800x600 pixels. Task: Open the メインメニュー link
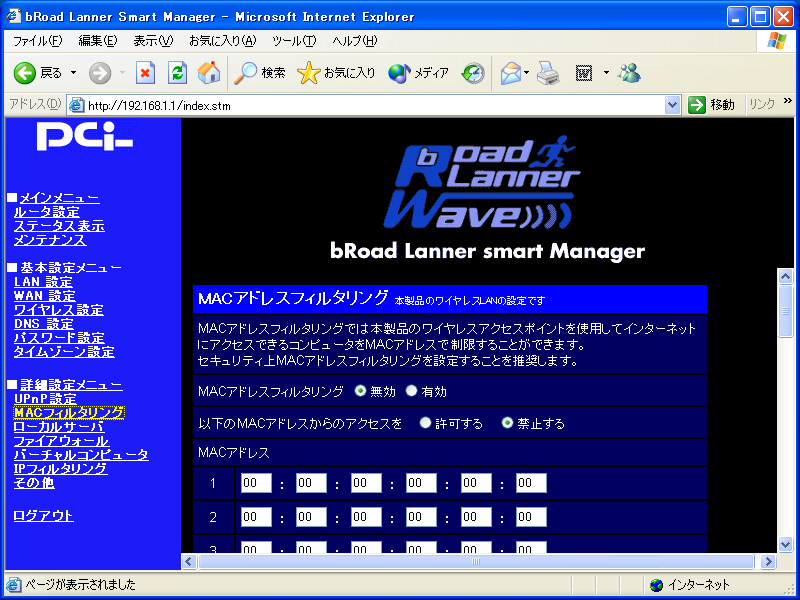(60, 198)
